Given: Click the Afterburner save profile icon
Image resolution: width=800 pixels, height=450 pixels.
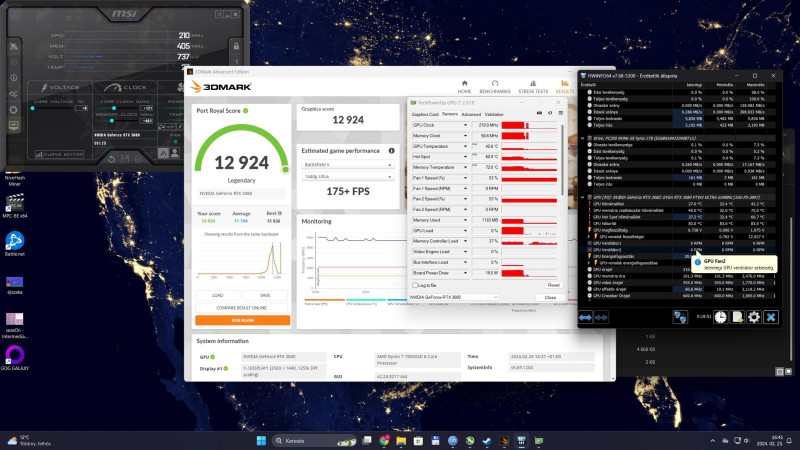Looking at the screenshot, I should pos(124,160).
